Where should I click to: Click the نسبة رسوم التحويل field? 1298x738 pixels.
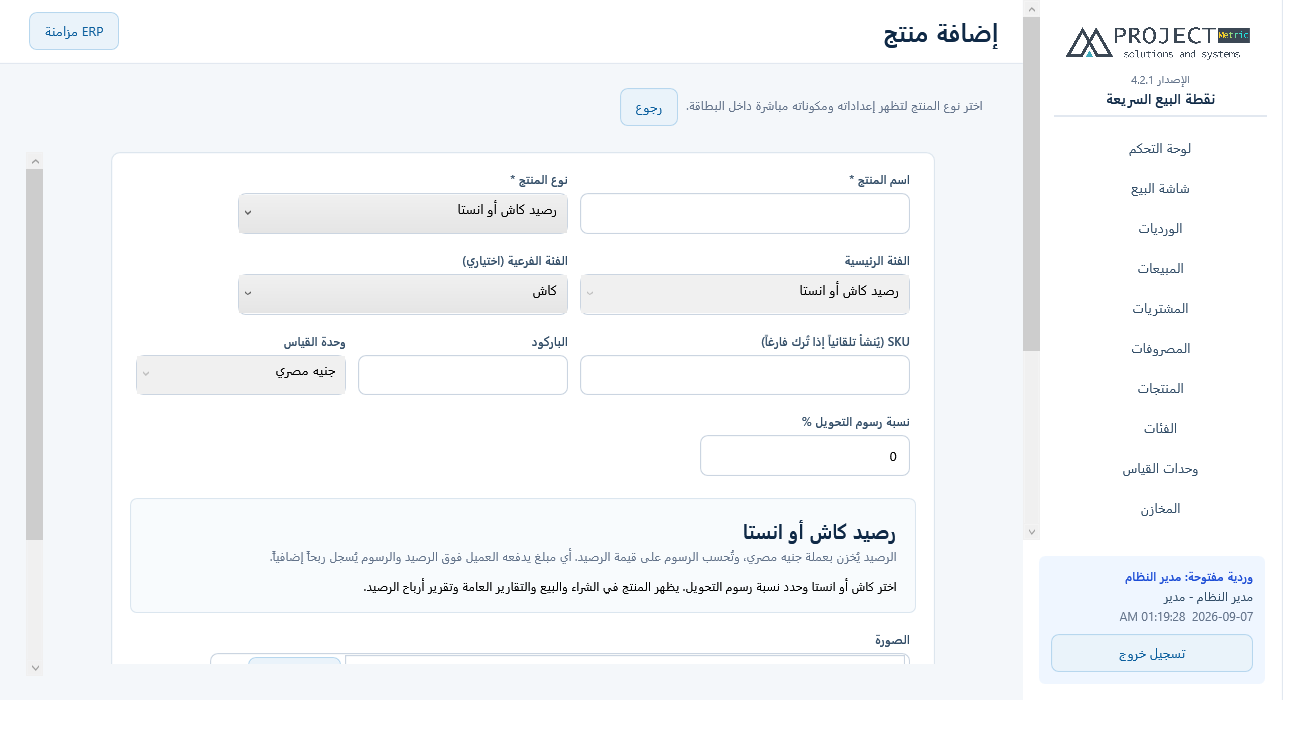click(x=805, y=456)
